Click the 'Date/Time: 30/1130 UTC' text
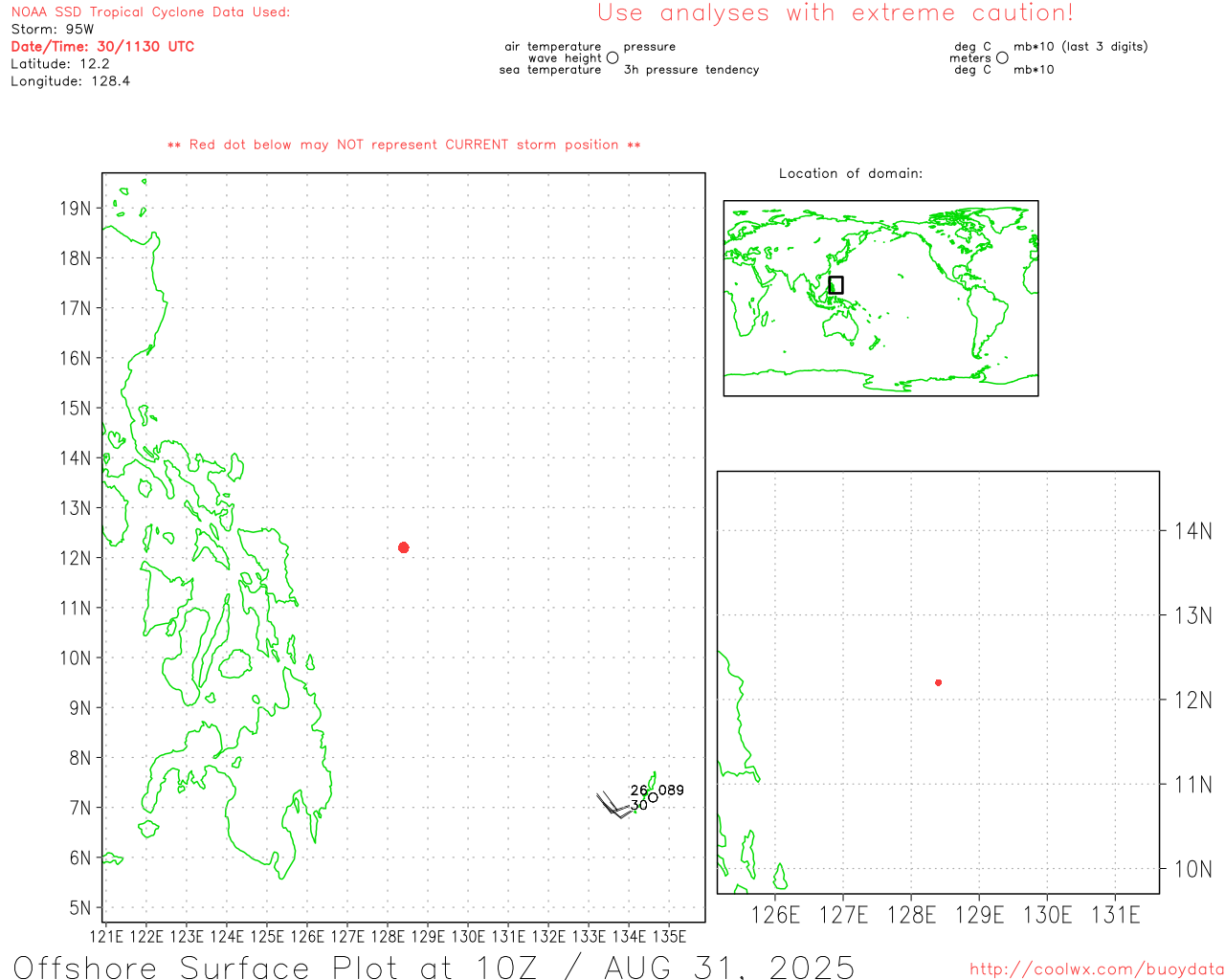Image resolution: width=1225 pixels, height=980 pixels. click(x=102, y=46)
